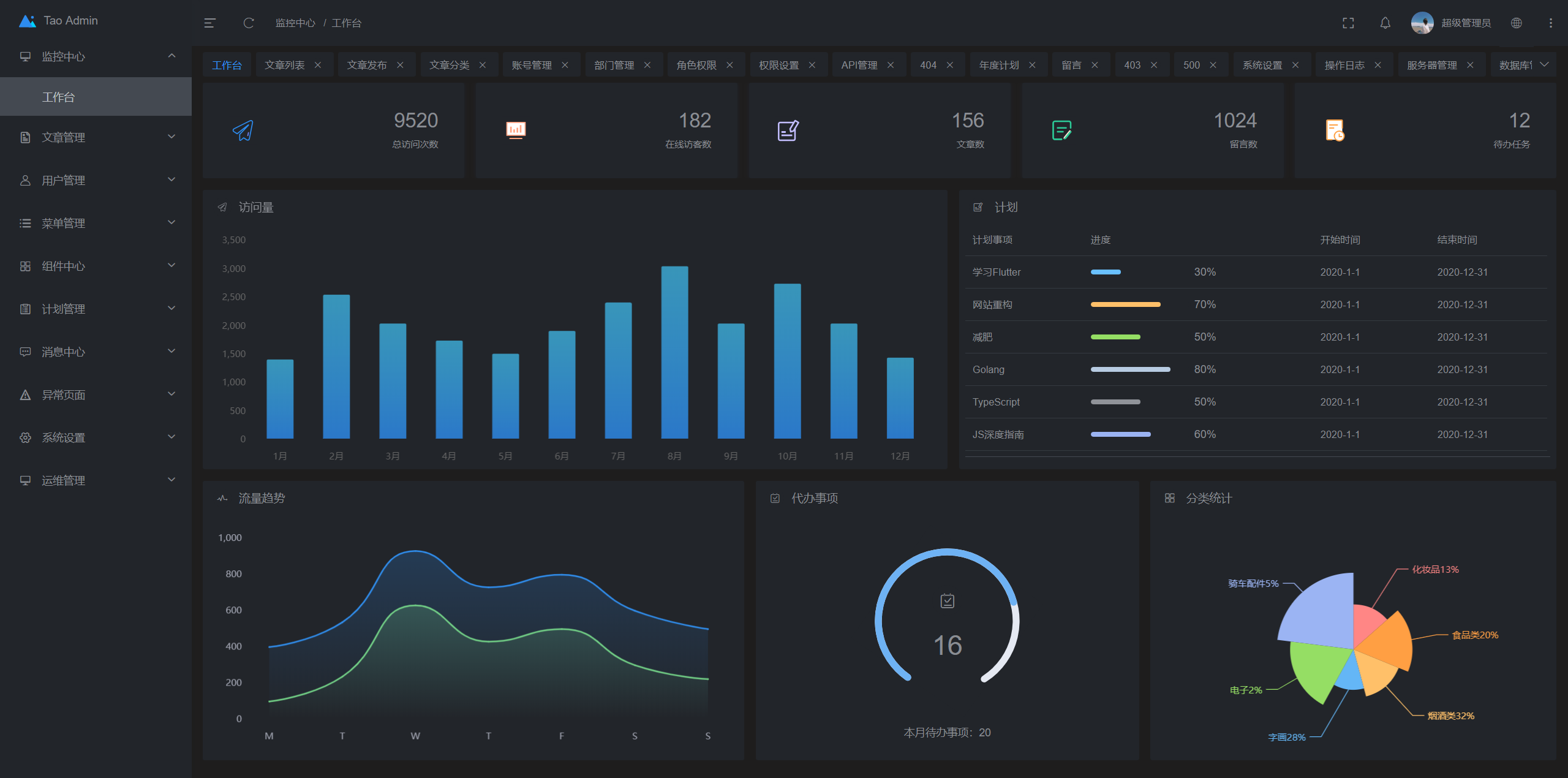Screen dimensions: 1568x778
Task: Toggle fullscreen mode icon
Action: (x=1348, y=23)
